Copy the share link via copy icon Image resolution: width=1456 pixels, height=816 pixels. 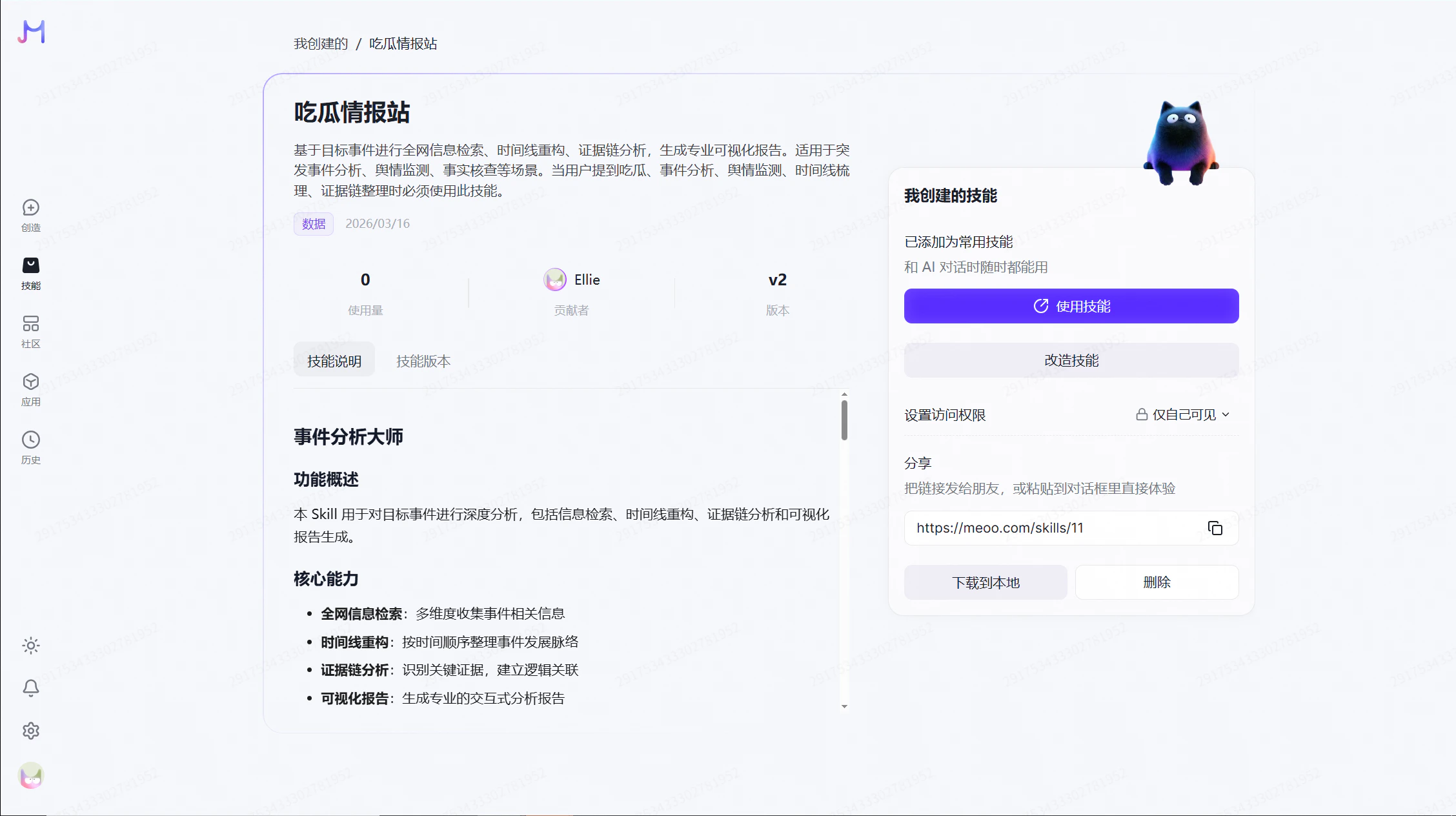coord(1215,528)
